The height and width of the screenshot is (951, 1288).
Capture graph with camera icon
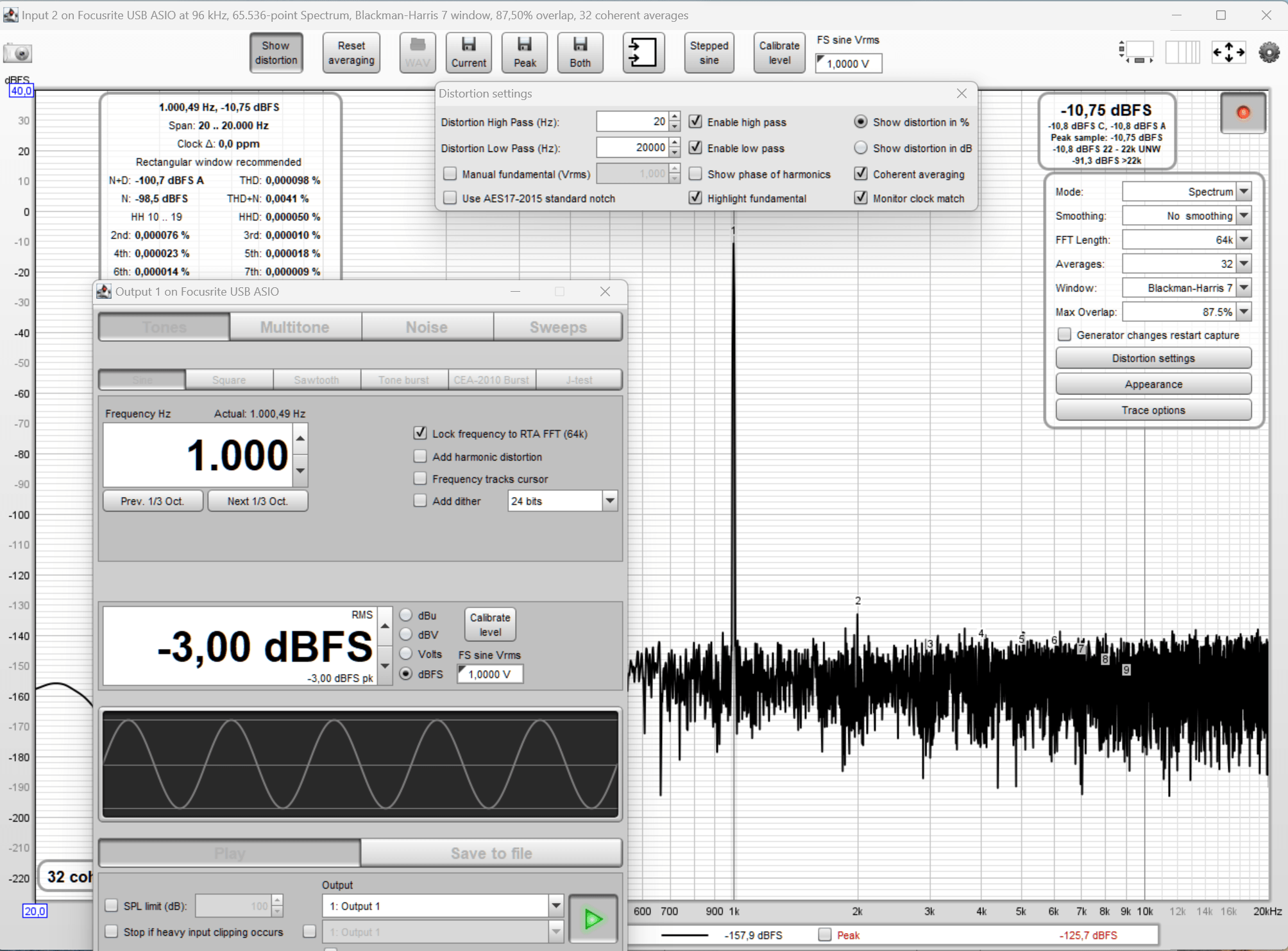[x=17, y=53]
